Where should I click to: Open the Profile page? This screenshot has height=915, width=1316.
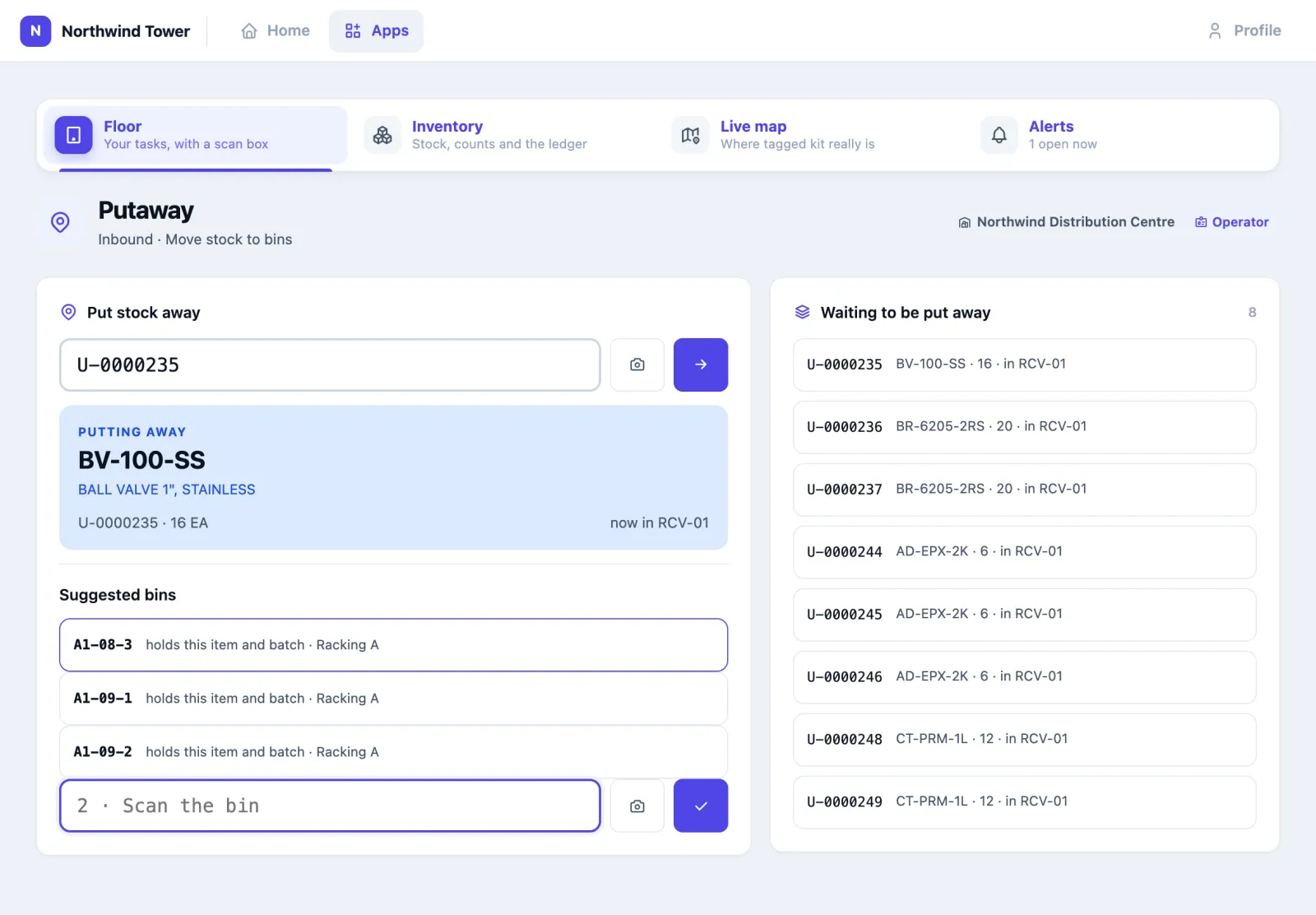point(1244,31)
